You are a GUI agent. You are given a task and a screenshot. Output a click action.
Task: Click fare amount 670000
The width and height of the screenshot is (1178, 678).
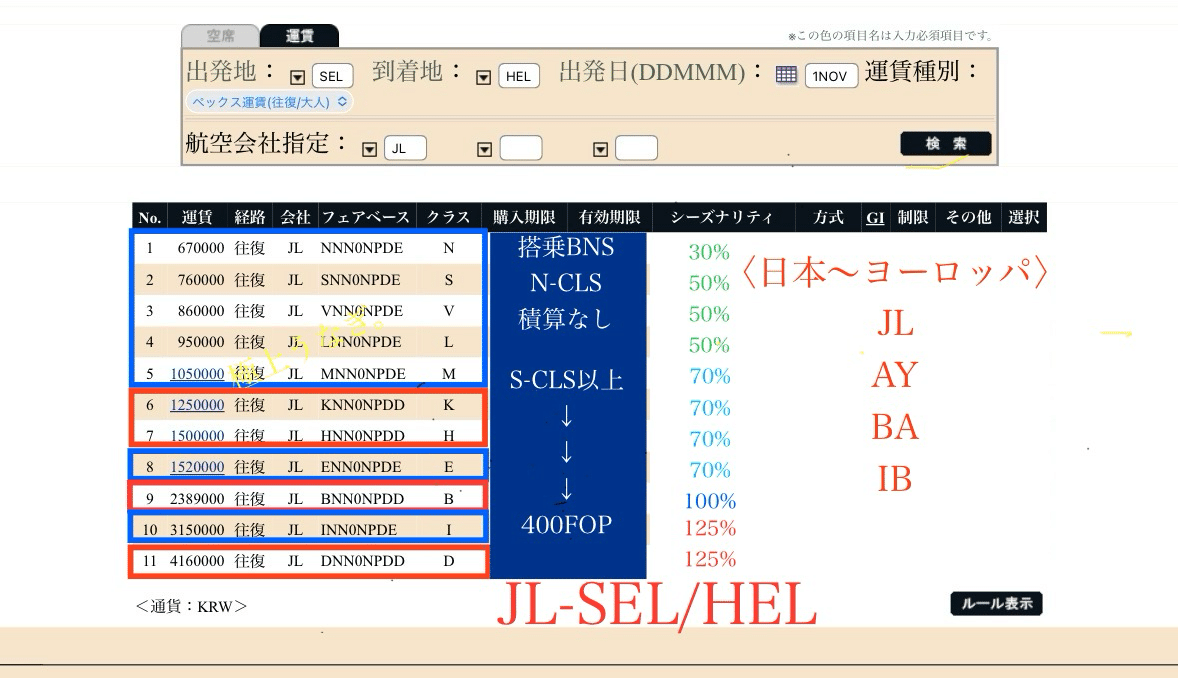point(201,248)
